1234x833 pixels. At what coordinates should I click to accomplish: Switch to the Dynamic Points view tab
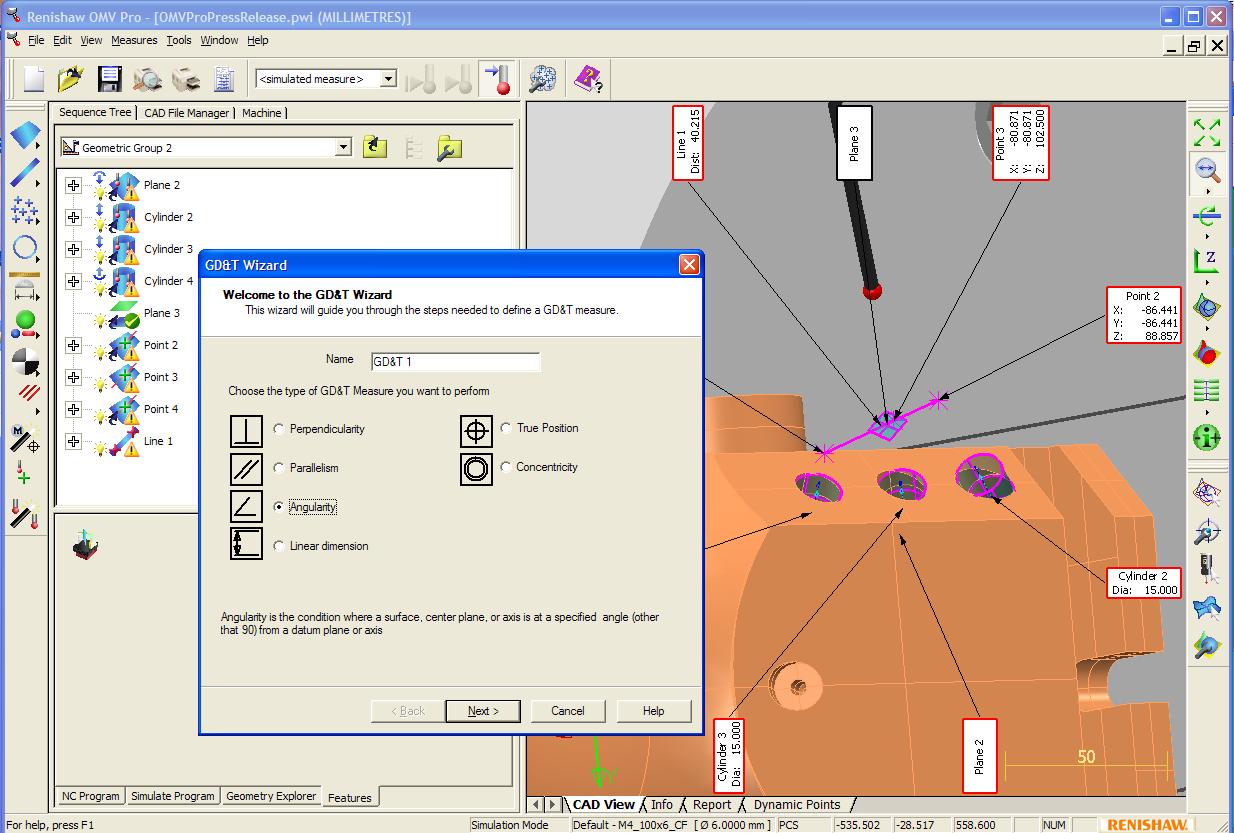(797, 804)
